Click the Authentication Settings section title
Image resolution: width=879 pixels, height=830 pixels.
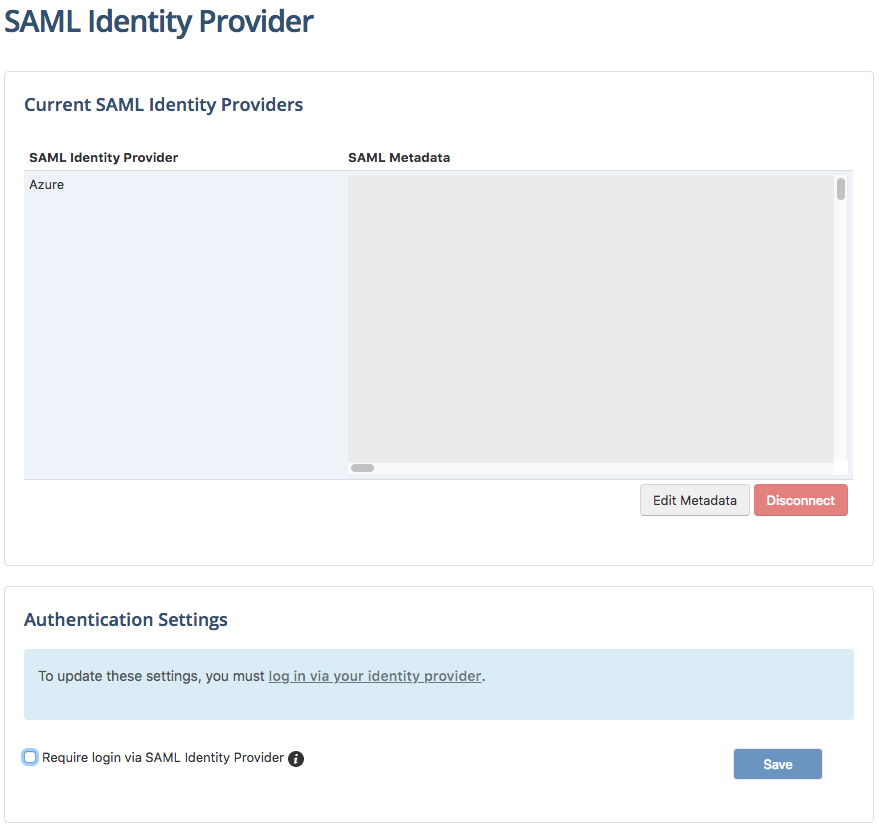pyautogui.click(x=125, y=620)
